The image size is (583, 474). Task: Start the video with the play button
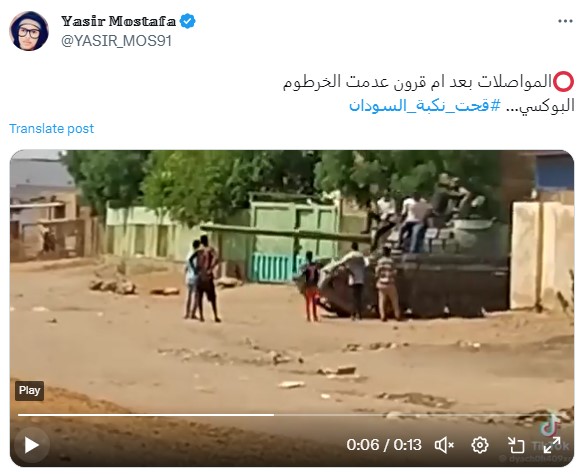[x=32, y=445]
